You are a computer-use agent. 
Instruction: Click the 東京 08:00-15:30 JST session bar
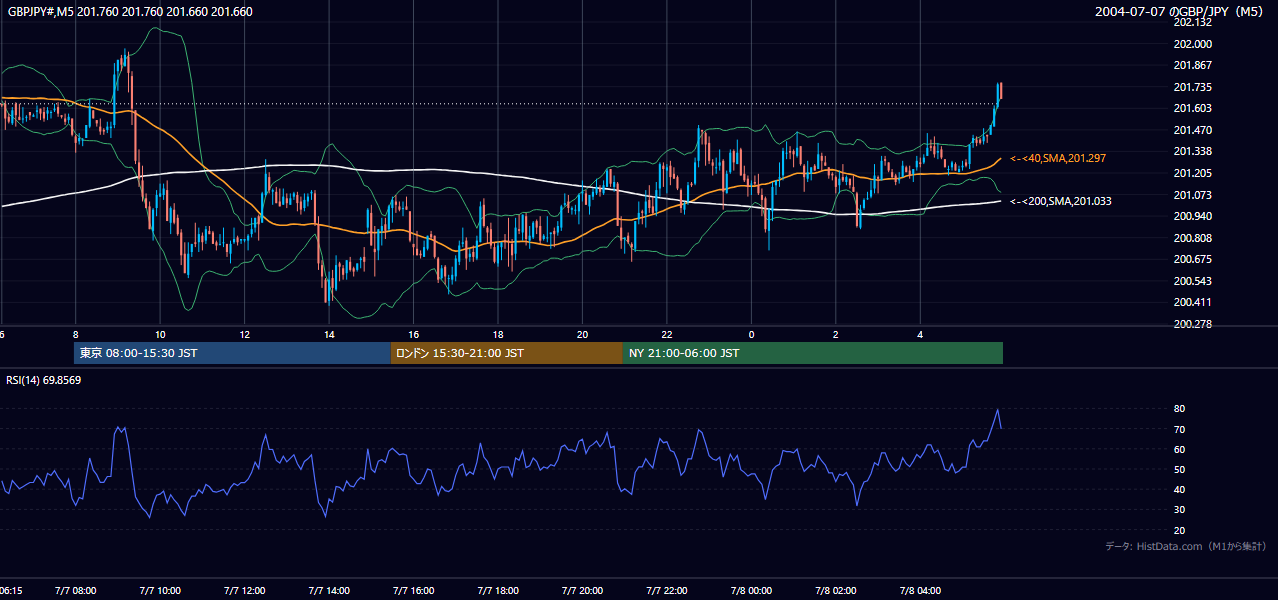tap(232, 353)
